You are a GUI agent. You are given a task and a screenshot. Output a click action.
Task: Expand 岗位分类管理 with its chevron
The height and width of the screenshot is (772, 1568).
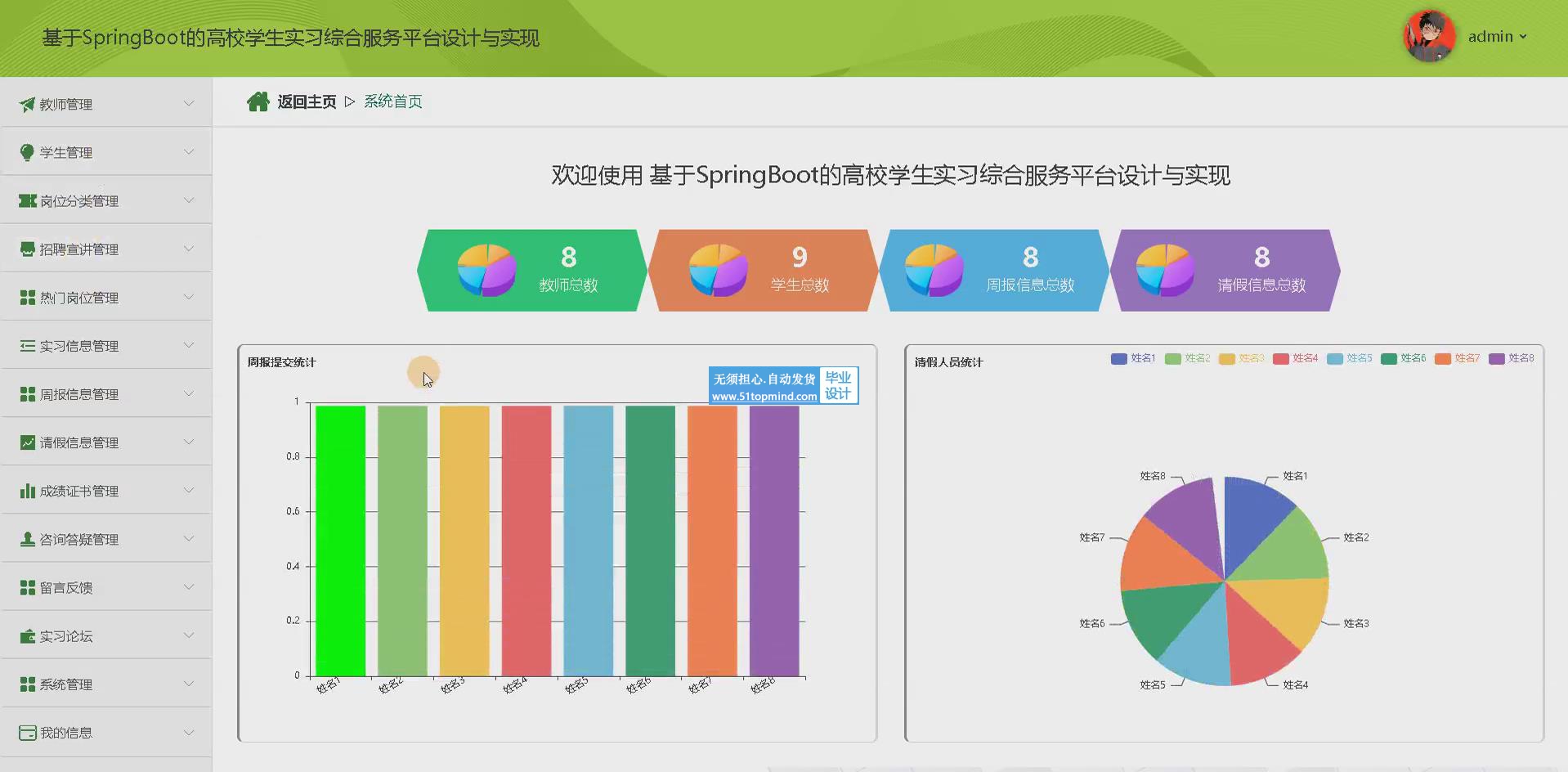[189, 200]
